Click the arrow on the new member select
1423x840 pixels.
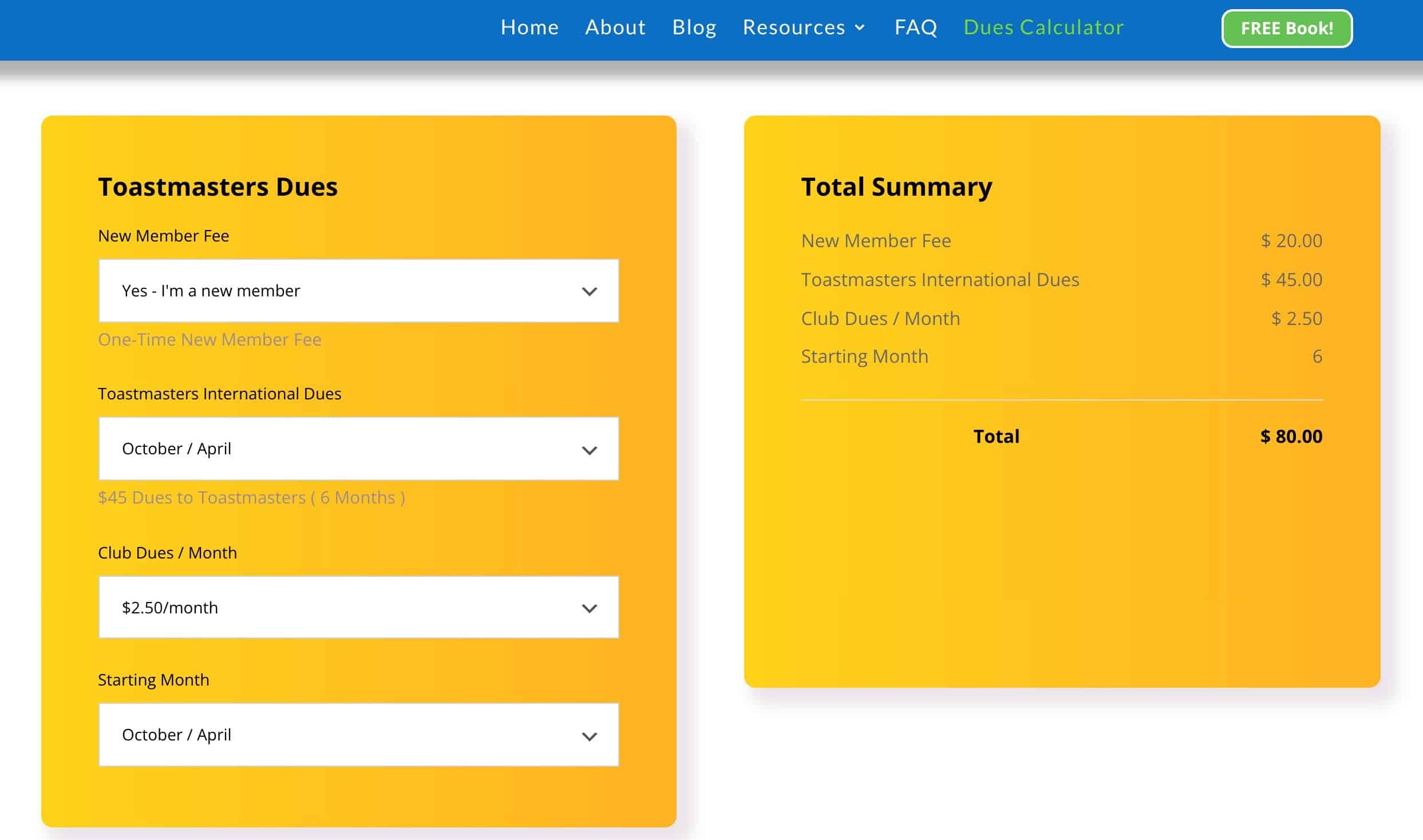click(589, 291)
